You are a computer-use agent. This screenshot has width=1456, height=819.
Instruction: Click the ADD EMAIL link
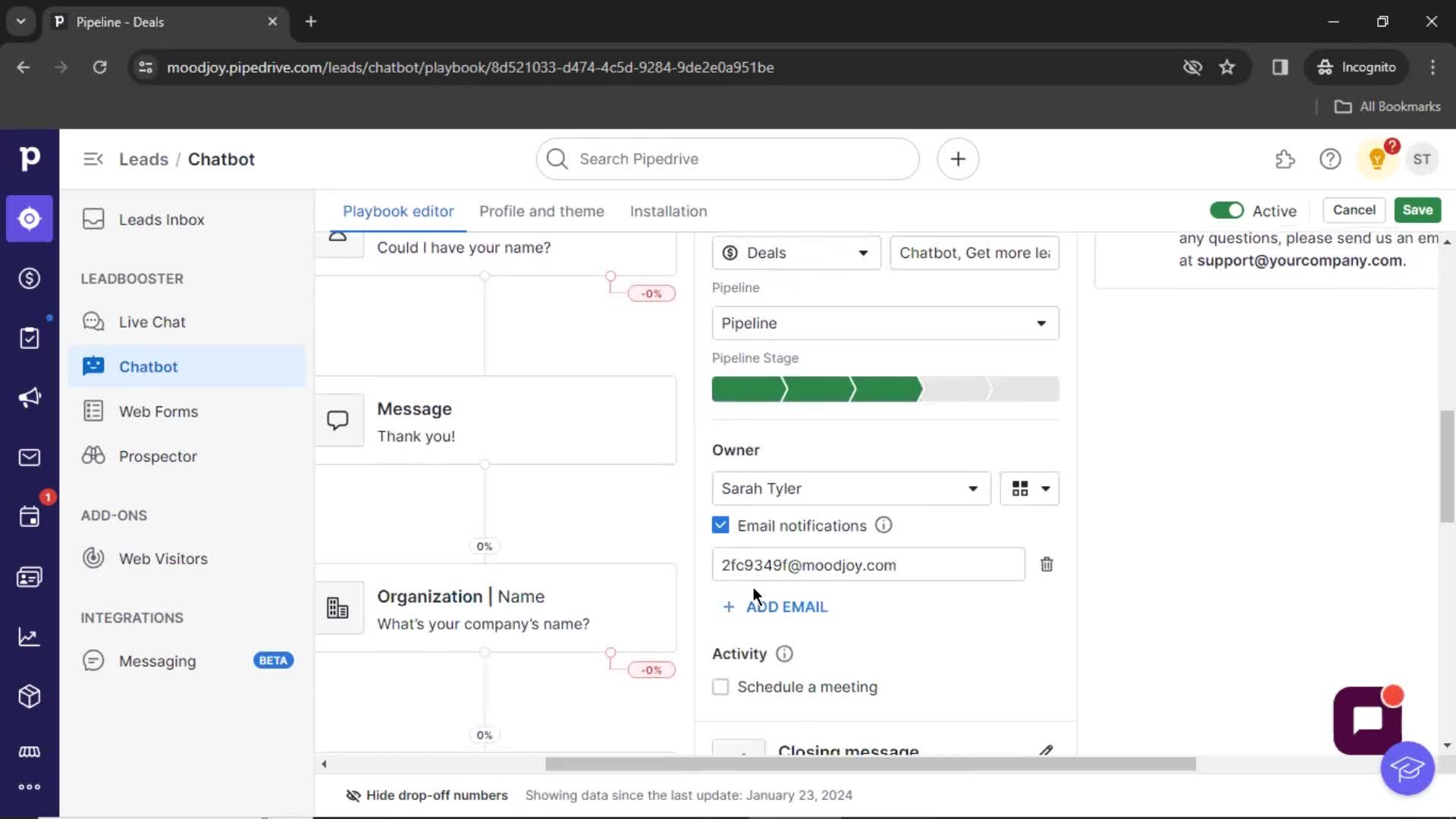pos(775,607)
